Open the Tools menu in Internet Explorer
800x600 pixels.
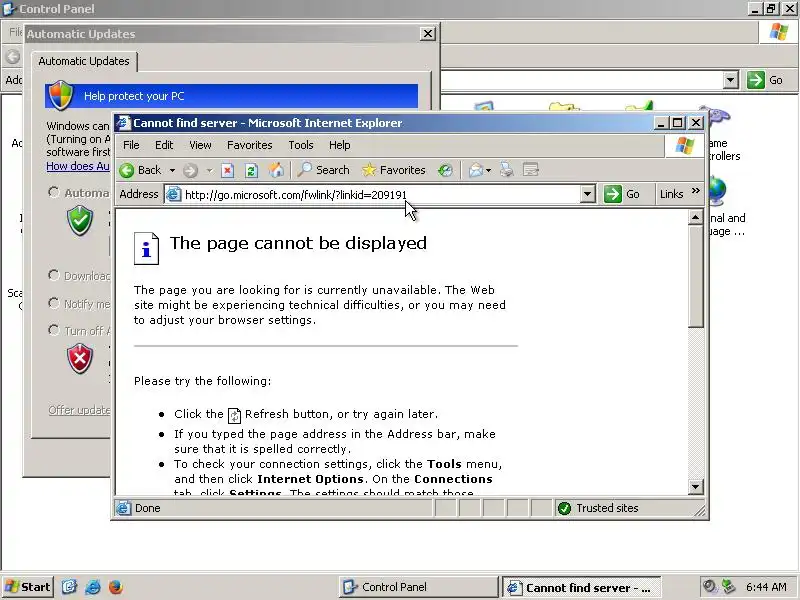(301, 145)
